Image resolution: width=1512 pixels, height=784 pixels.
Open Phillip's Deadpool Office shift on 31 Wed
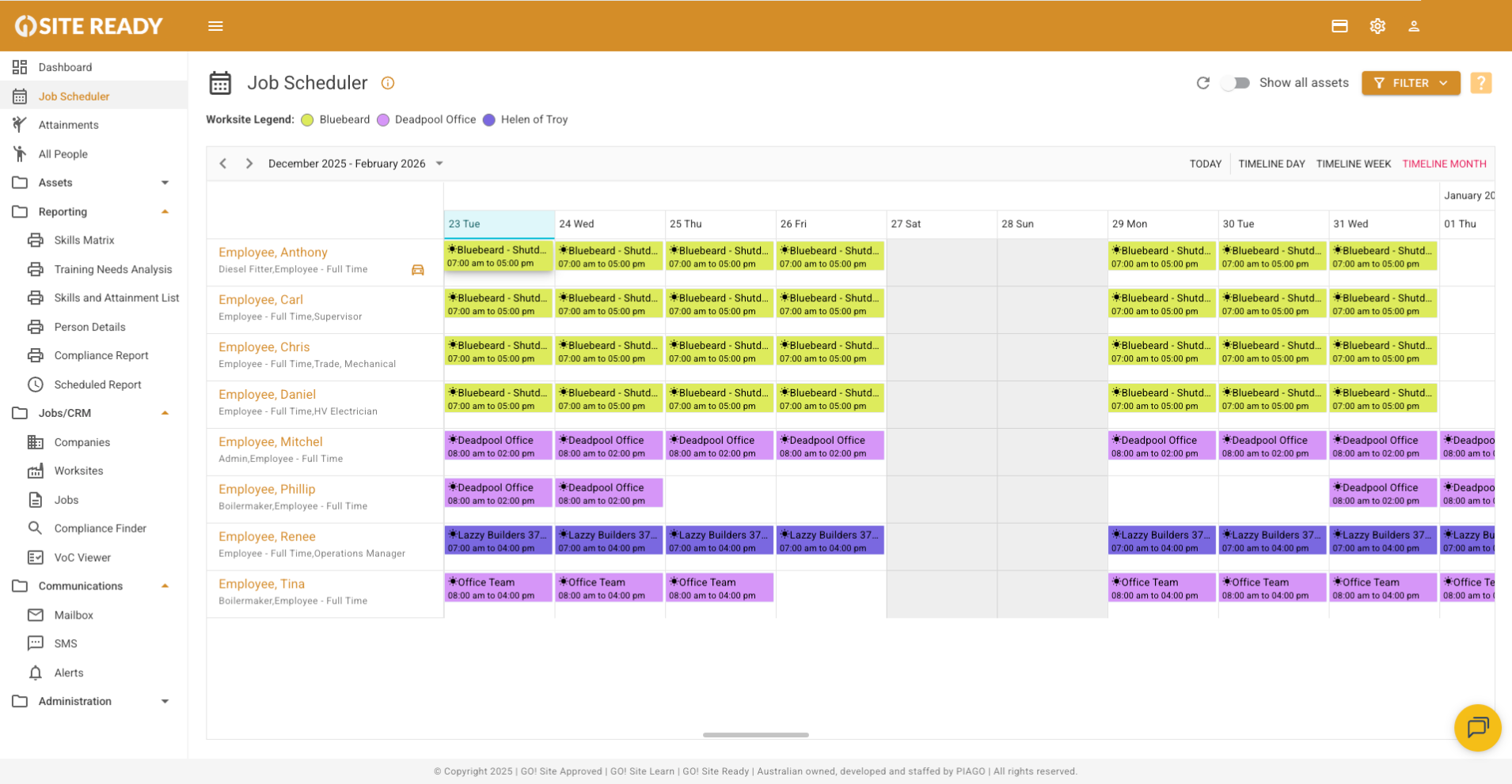coord(1383,493)
